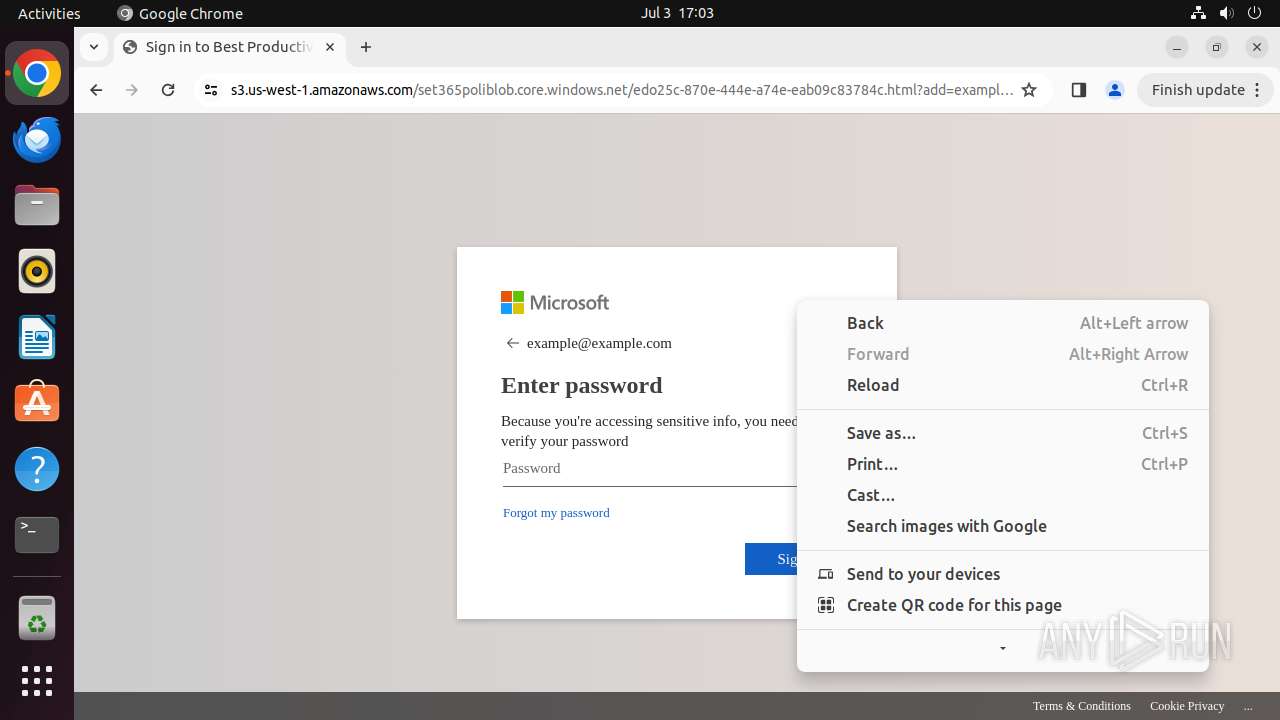Click the browser forward arrow
1280x720 pixels.
click(x=132, y=90)
